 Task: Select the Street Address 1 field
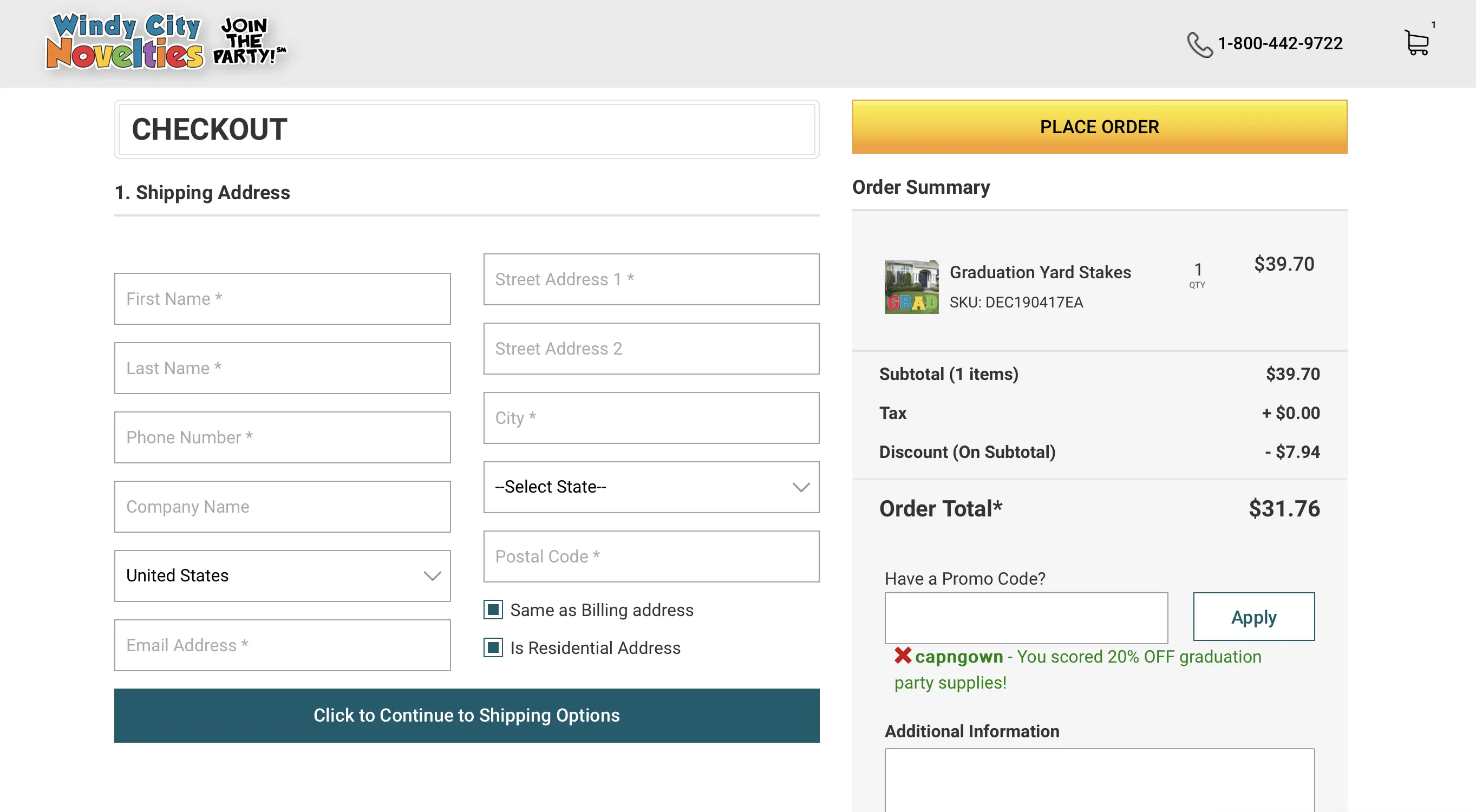point(651,280)
